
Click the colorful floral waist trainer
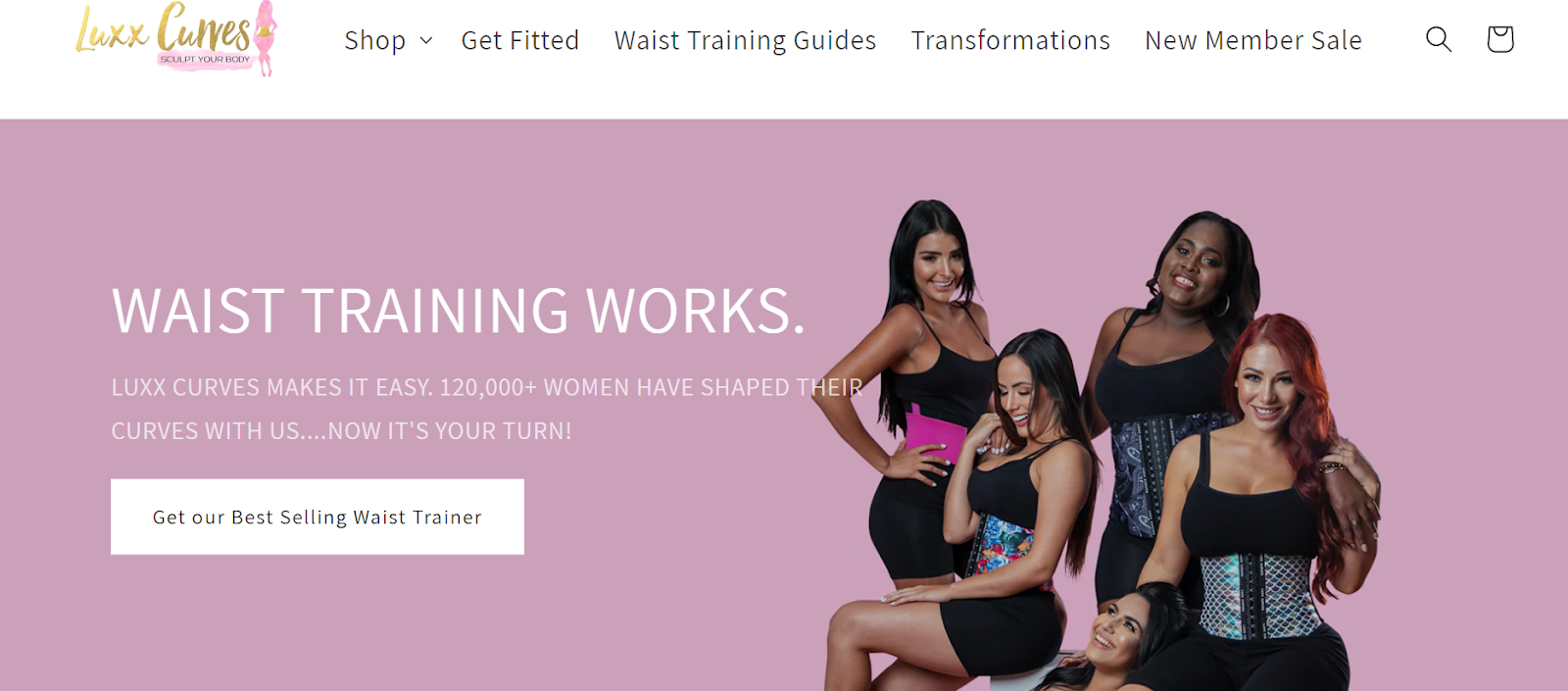1002,547
